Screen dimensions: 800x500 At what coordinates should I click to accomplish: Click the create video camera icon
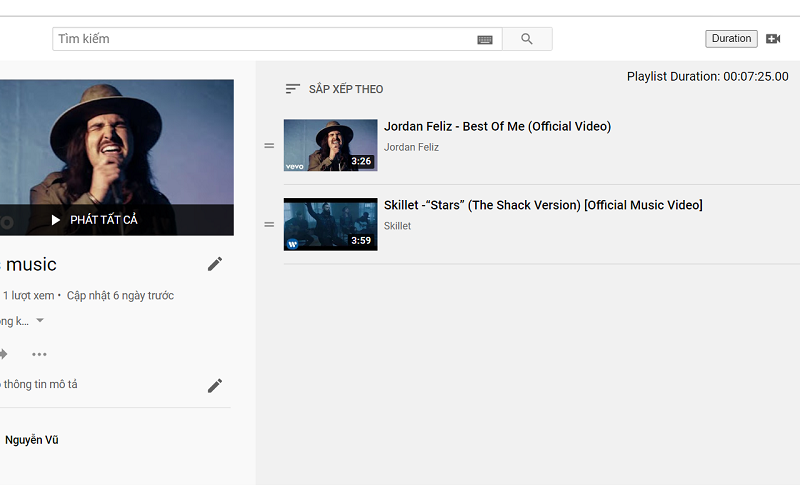click(x=773, y=39)
